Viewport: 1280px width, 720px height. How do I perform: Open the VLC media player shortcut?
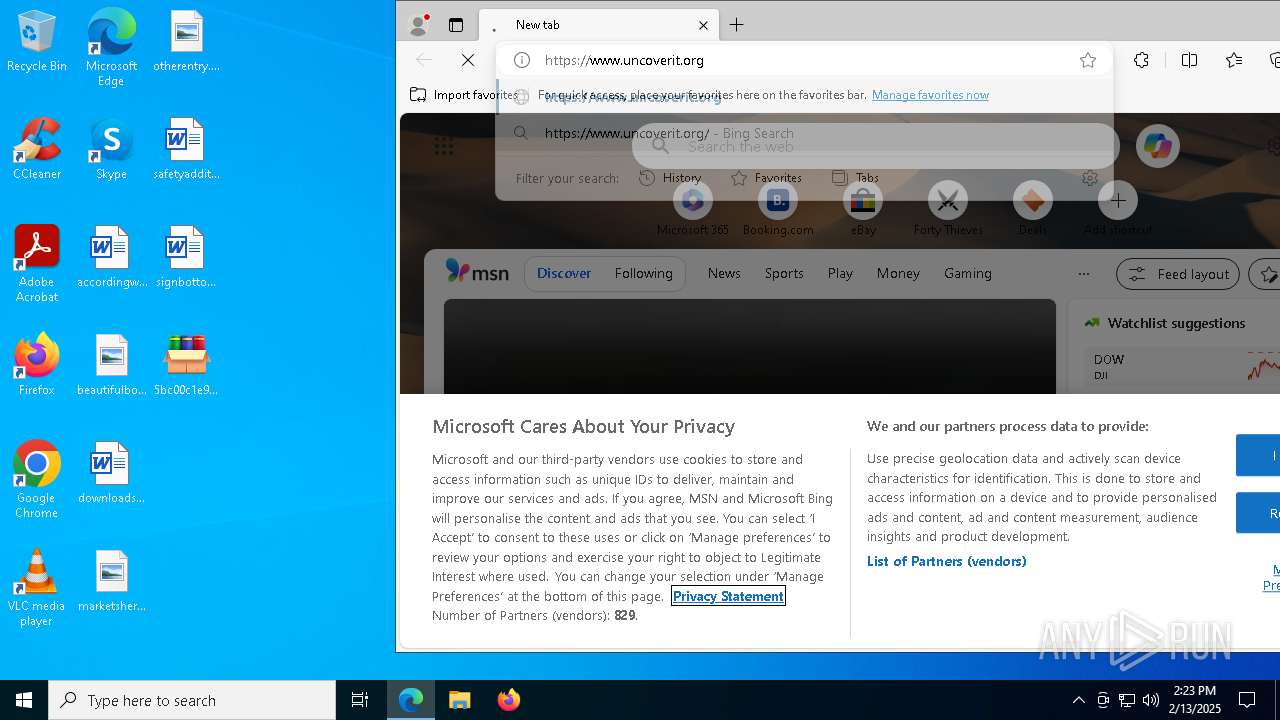pyautogui.click(x=37, y=588)
